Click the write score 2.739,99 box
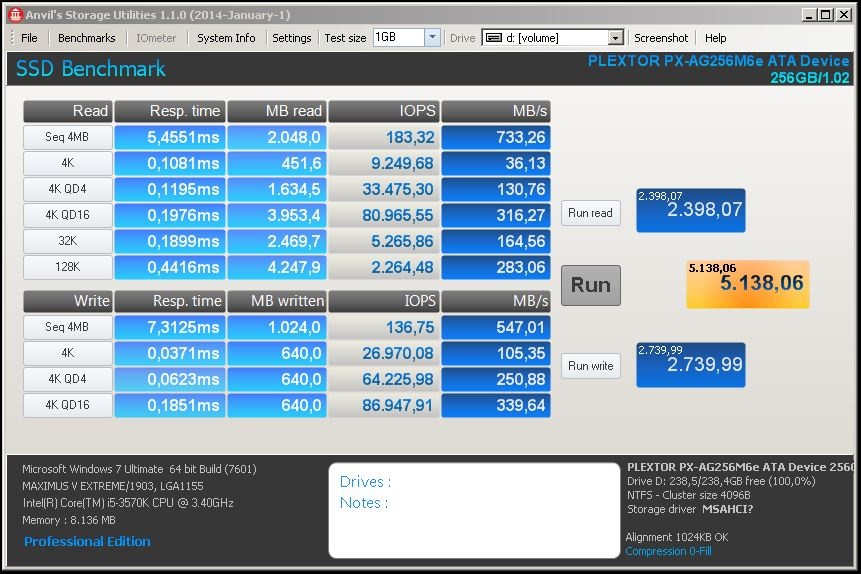This screenshot has height=574, width=861. pyautogui.click(x=691, y=365)
